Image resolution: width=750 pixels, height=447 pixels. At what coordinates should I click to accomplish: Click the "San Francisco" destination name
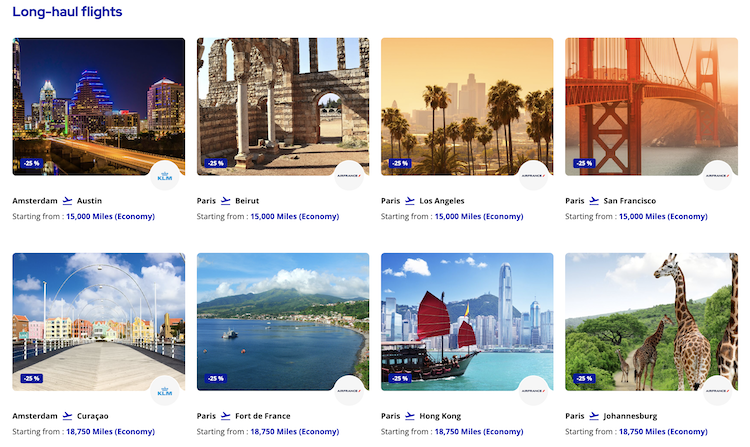pyautogui.click(x=629, y=201)
